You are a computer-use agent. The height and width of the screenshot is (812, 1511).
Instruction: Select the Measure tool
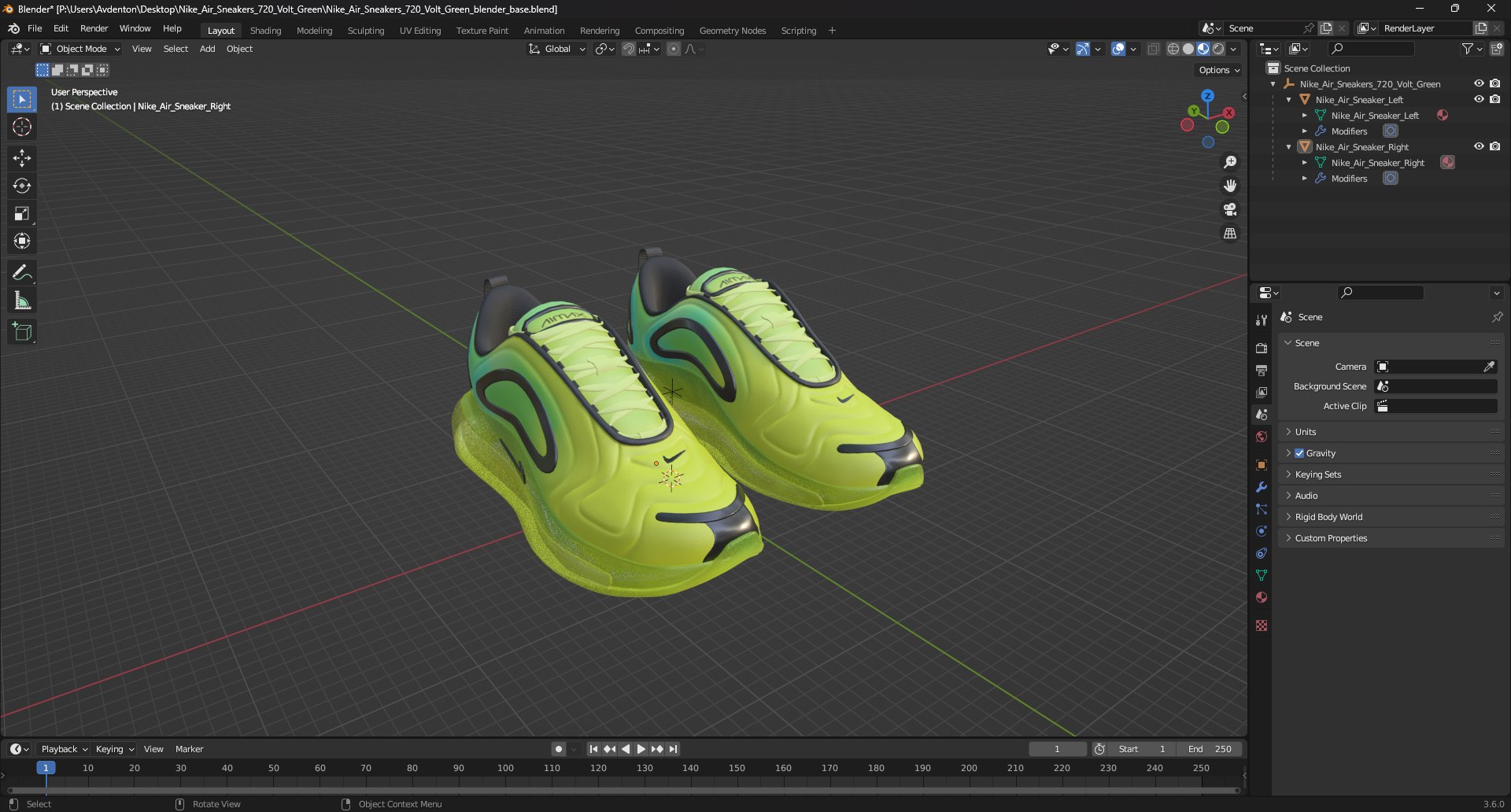(22, 301)
